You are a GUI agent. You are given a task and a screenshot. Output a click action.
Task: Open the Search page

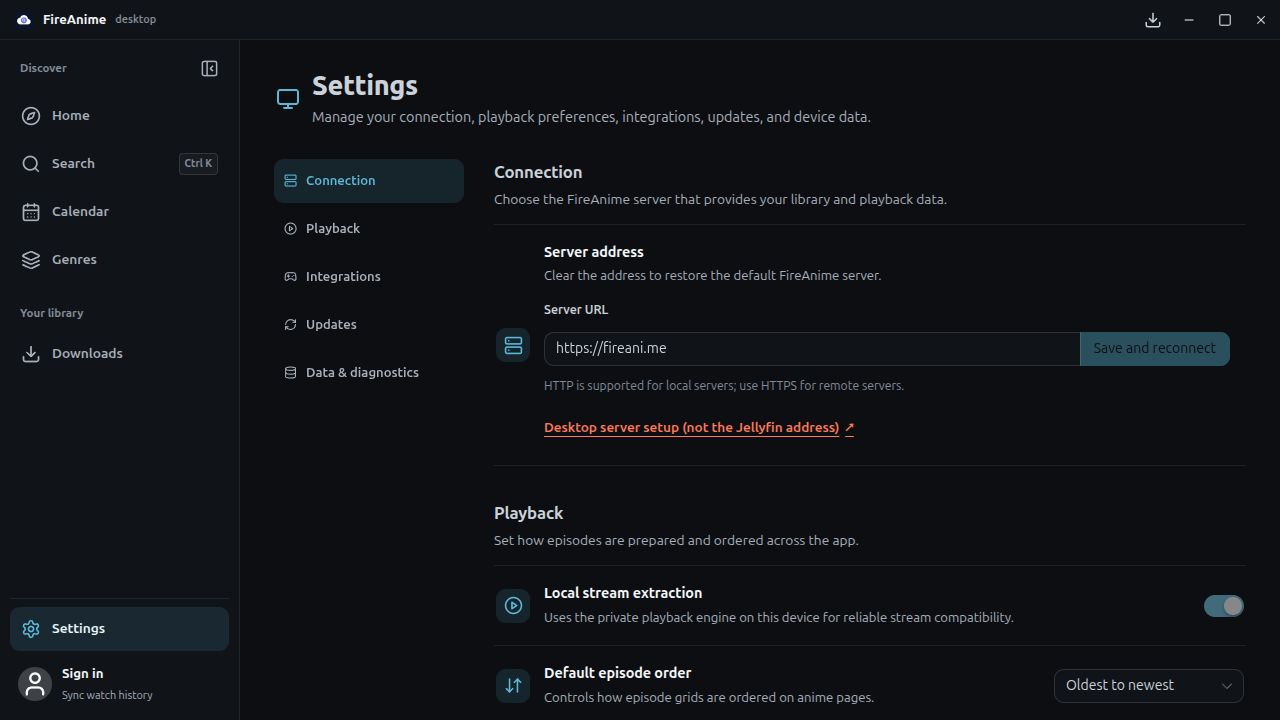click(x=119, y=164)
